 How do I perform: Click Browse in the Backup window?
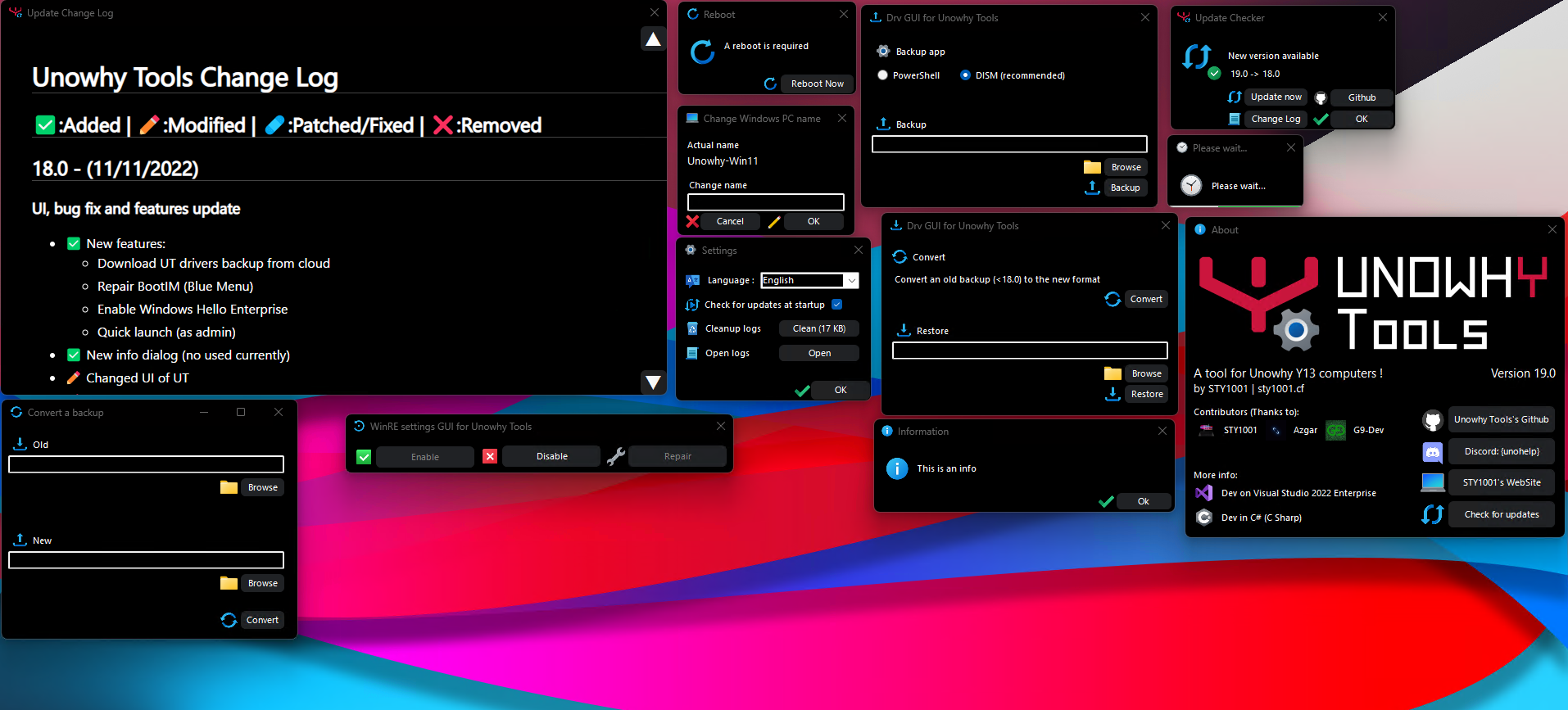pyautogui.click(x=1126, y=167)
